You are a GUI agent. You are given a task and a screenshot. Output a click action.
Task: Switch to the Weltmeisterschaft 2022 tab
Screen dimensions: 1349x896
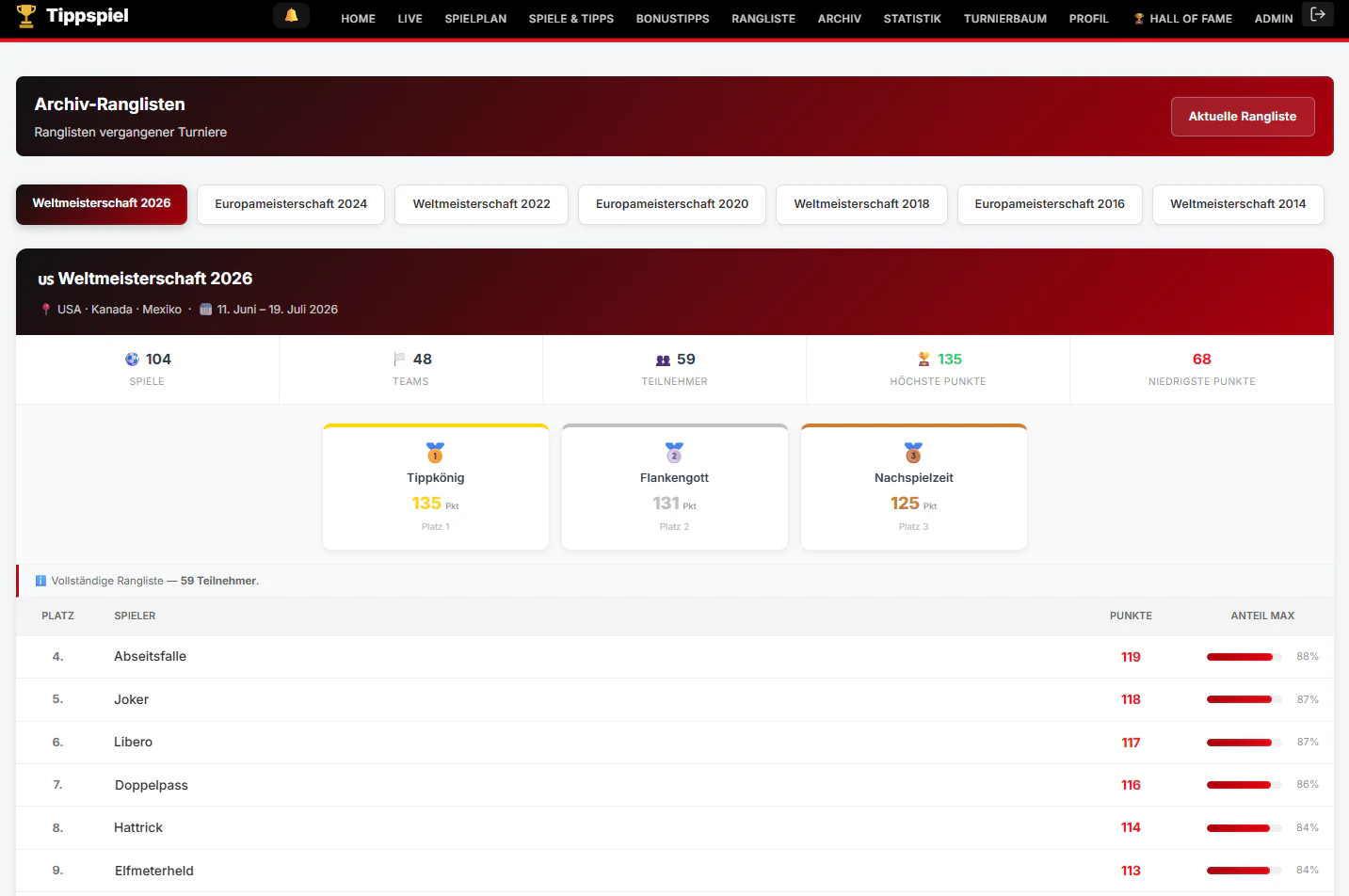[481, 204]
